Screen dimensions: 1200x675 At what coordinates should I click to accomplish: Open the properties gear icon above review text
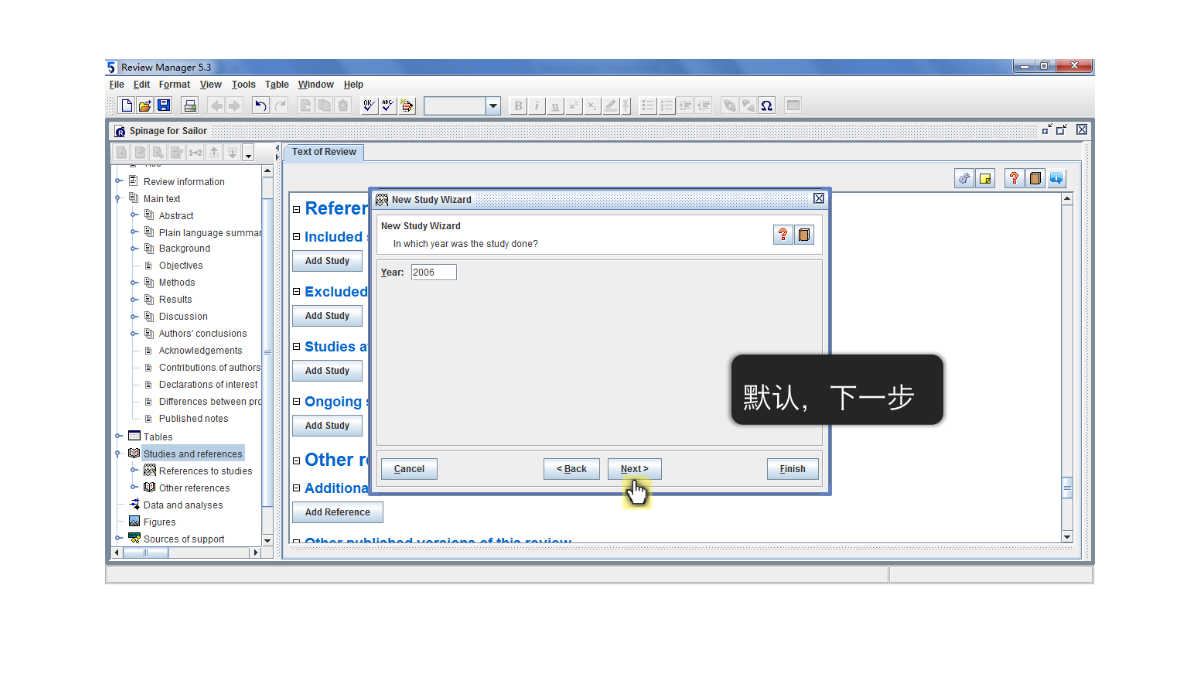coord(965,178)
